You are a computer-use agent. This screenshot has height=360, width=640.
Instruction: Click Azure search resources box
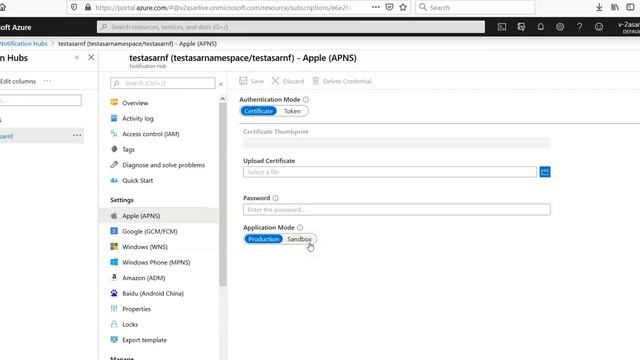pyautogui.click(x=291, y=27)
